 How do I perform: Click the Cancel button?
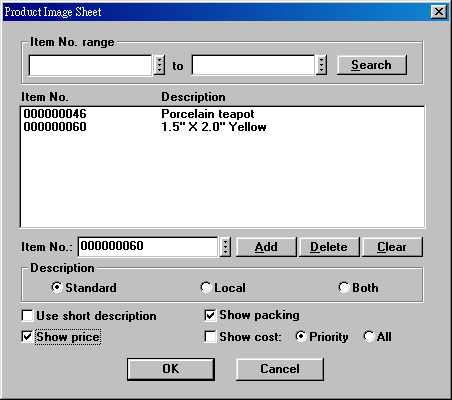point(280,369)
